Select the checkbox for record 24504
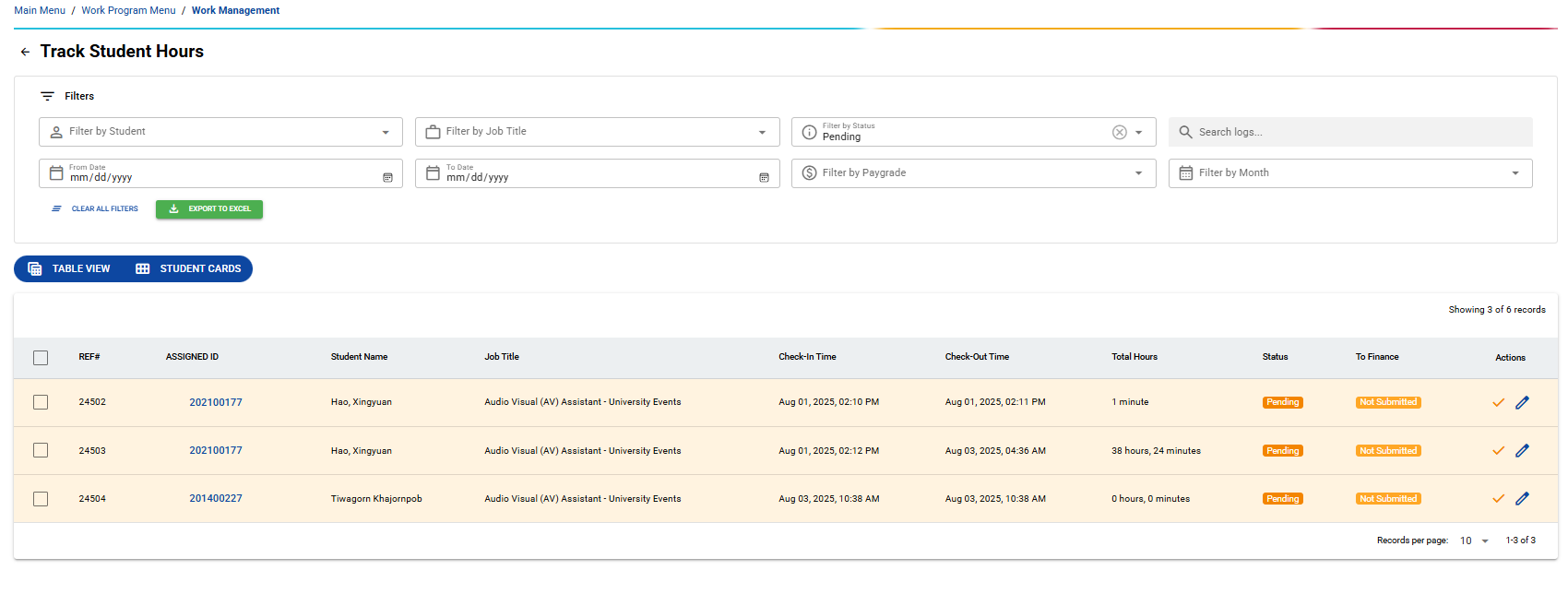 (41, 499)
